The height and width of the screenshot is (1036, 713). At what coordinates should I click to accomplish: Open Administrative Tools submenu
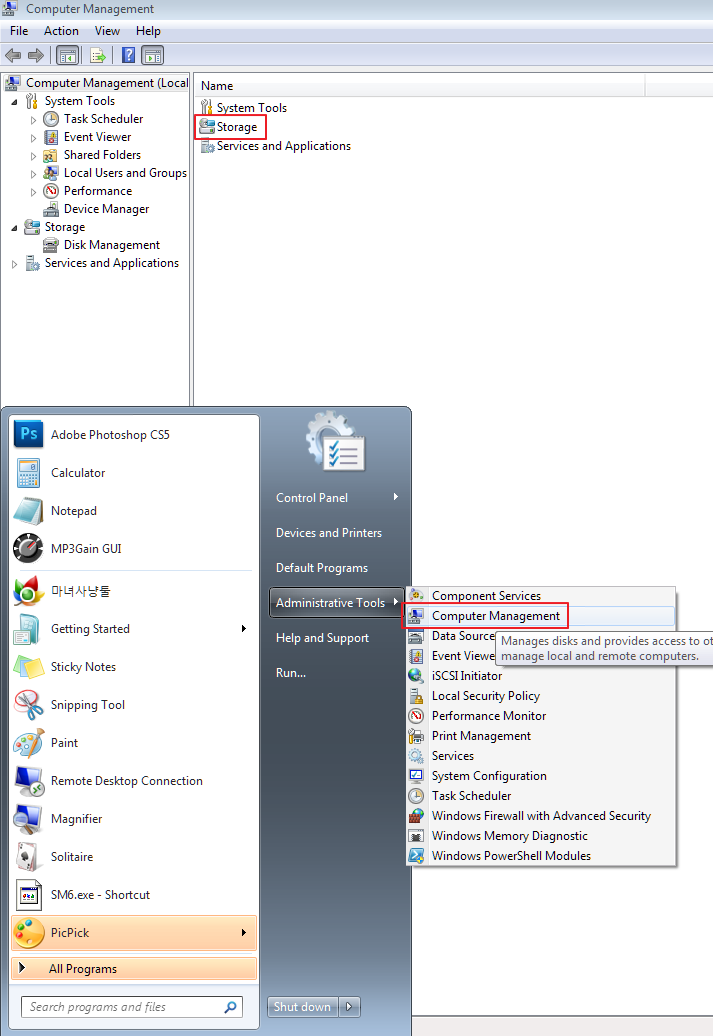click(337, 603)
